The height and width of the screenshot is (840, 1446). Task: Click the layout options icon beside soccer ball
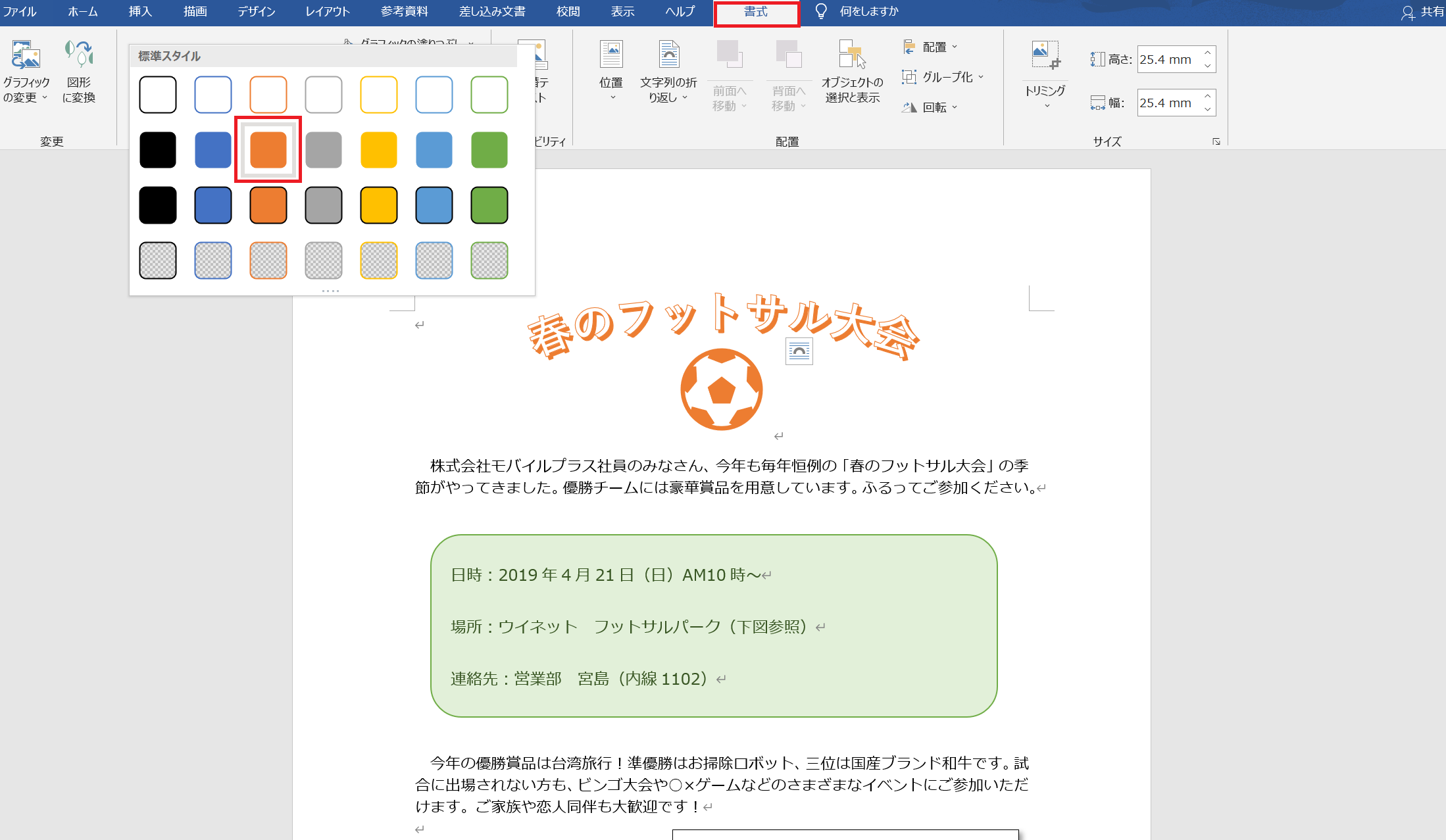coord(799,351)
